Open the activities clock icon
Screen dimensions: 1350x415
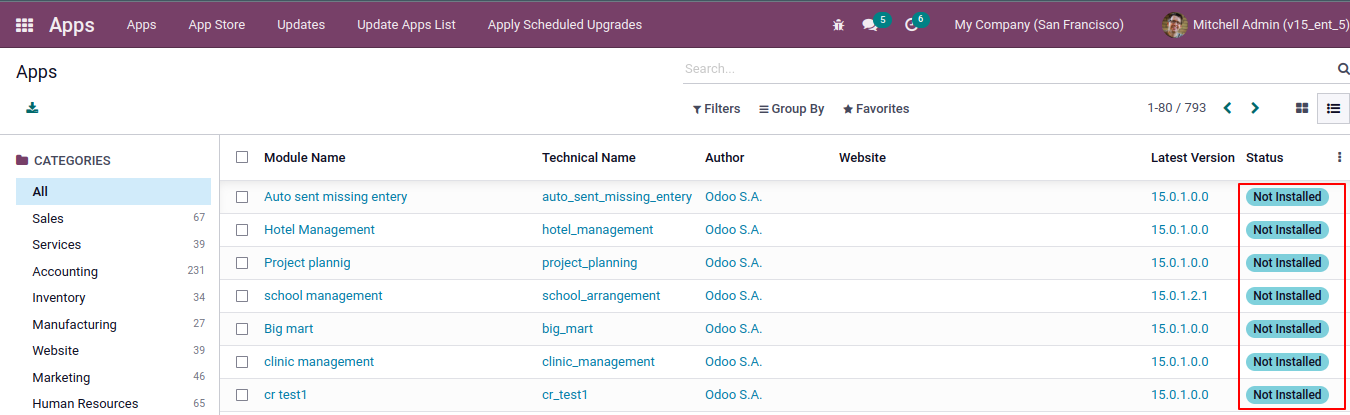point(911,25)
